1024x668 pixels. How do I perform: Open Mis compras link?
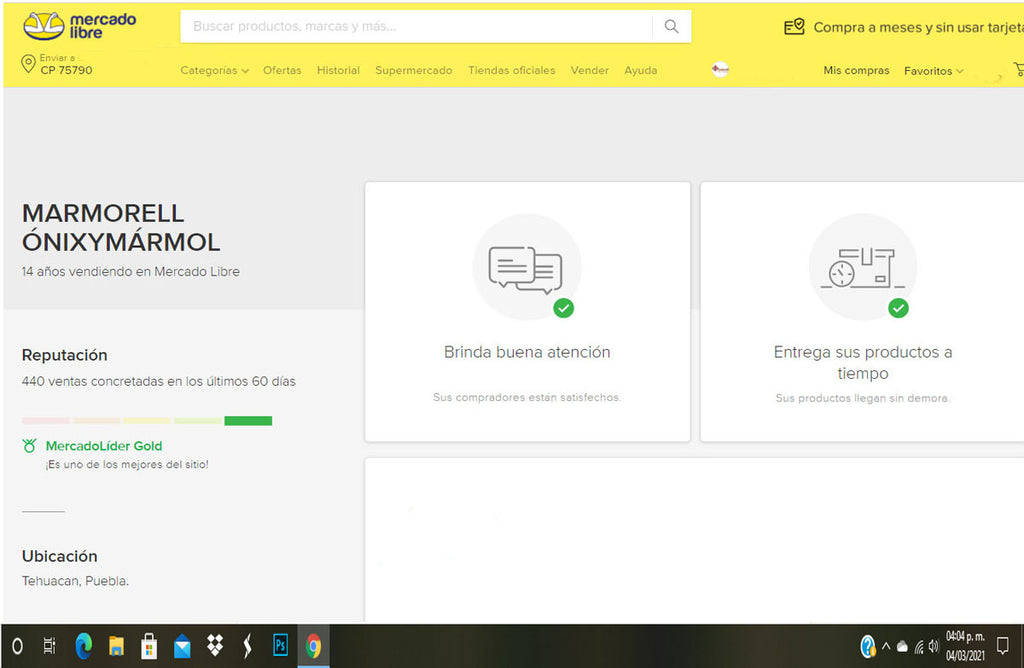(x=856, y=71)
